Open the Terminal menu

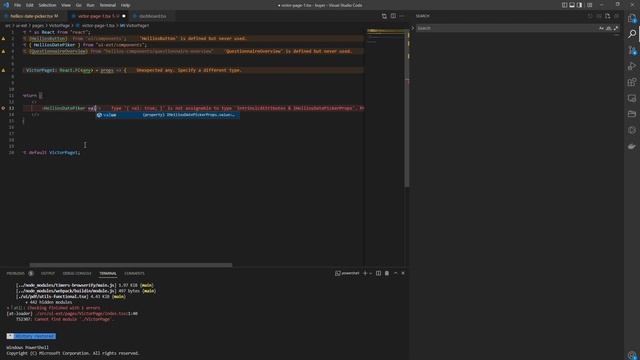[108, 5]
